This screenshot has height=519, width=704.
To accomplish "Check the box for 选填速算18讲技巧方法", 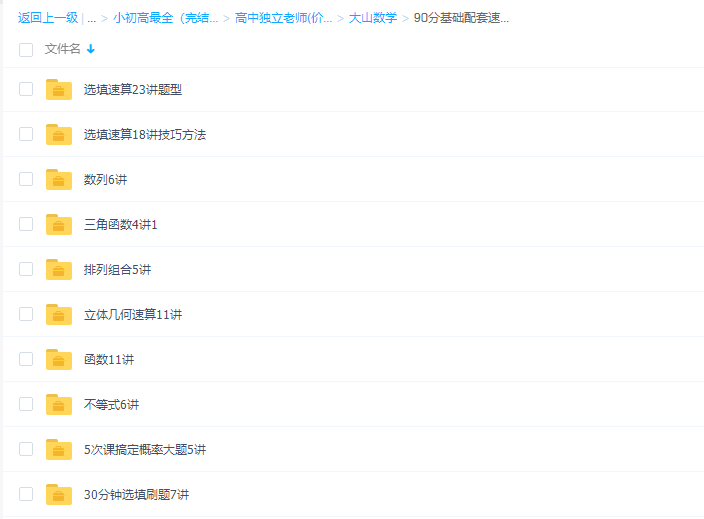I will pyautogui.click(x=26, y=134).
